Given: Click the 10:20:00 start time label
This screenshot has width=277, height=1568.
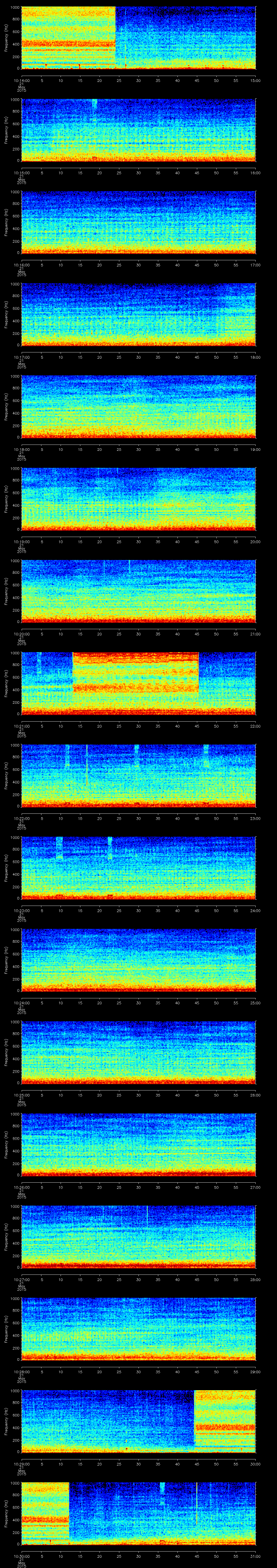Looking at the screenshot, I should tap(21, 634).
